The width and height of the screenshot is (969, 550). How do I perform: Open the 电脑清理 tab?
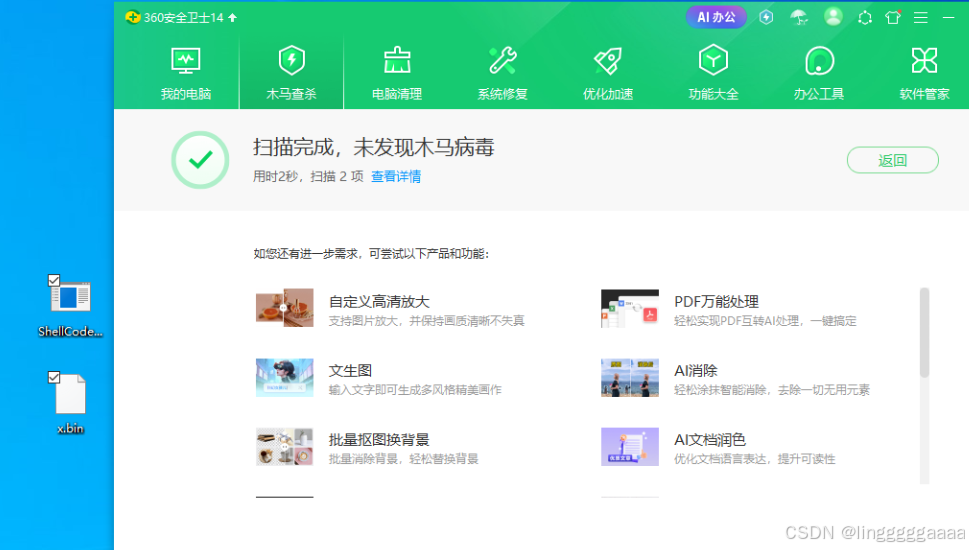[x=397, y=73]
